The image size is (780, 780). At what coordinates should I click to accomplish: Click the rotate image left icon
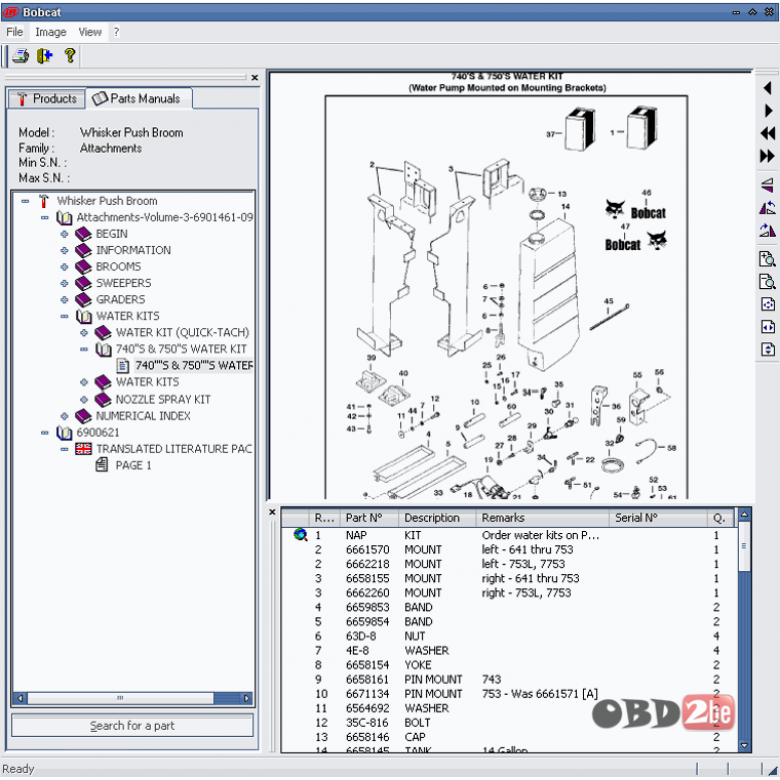(767, 207)
